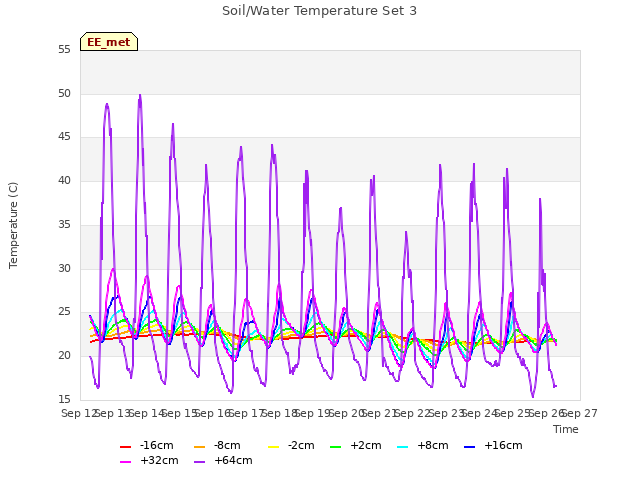Image resolution: width=640 pixels, height=480 pixels.
Task: Click the -16cm legend label
Action: coord(156,445)
